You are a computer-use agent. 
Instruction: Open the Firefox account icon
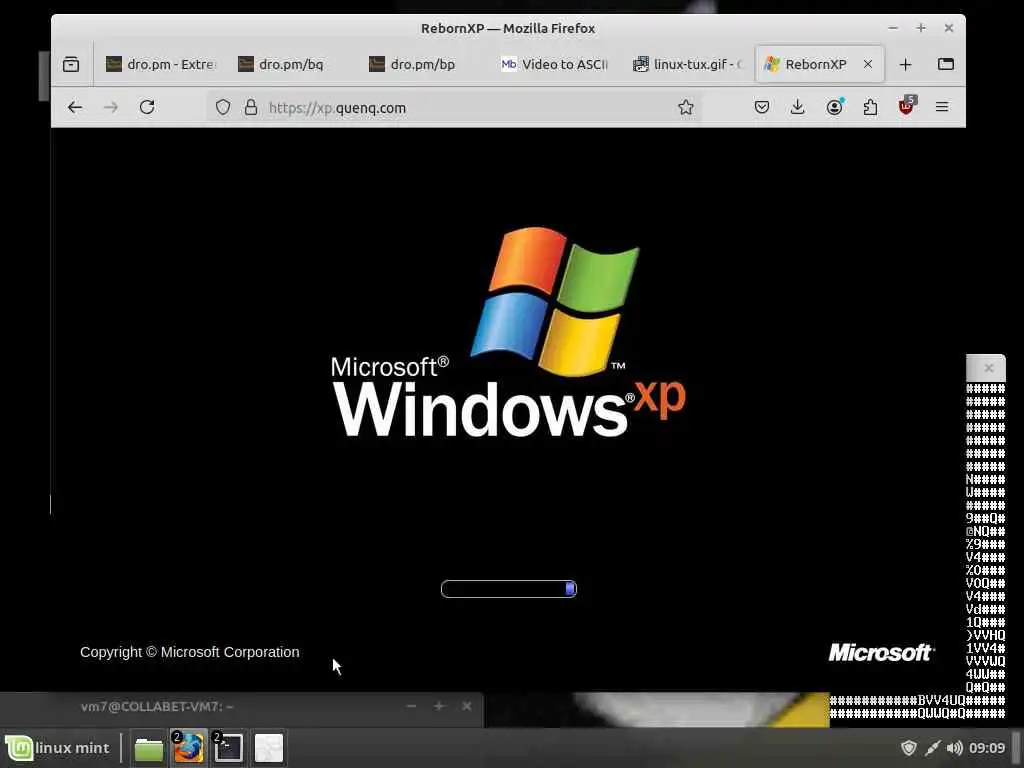point(835,107)
